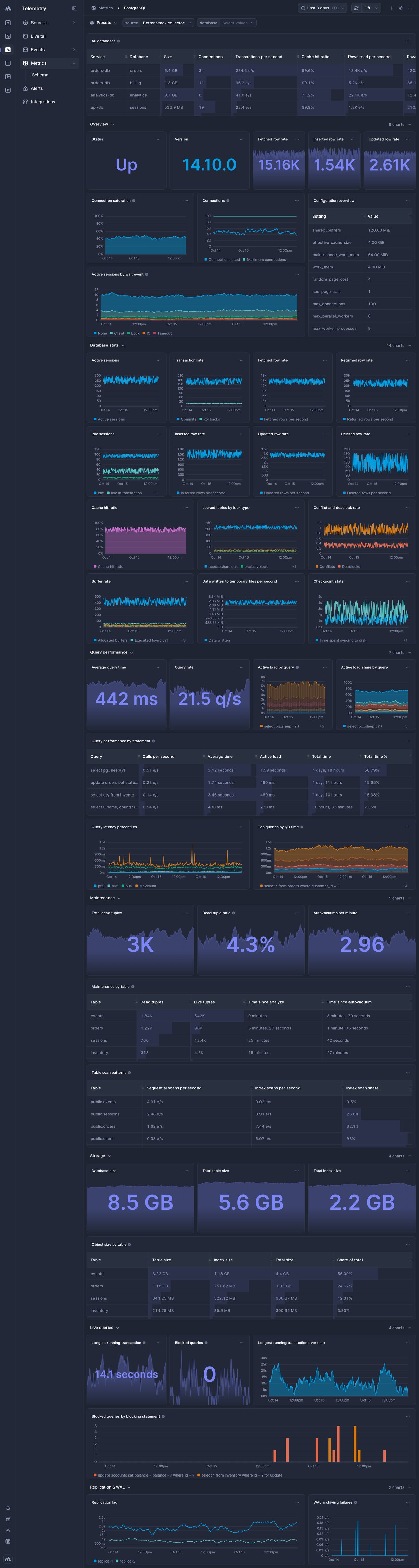Open three-dots menu of Replication lag chart

tap(297, 1502)
